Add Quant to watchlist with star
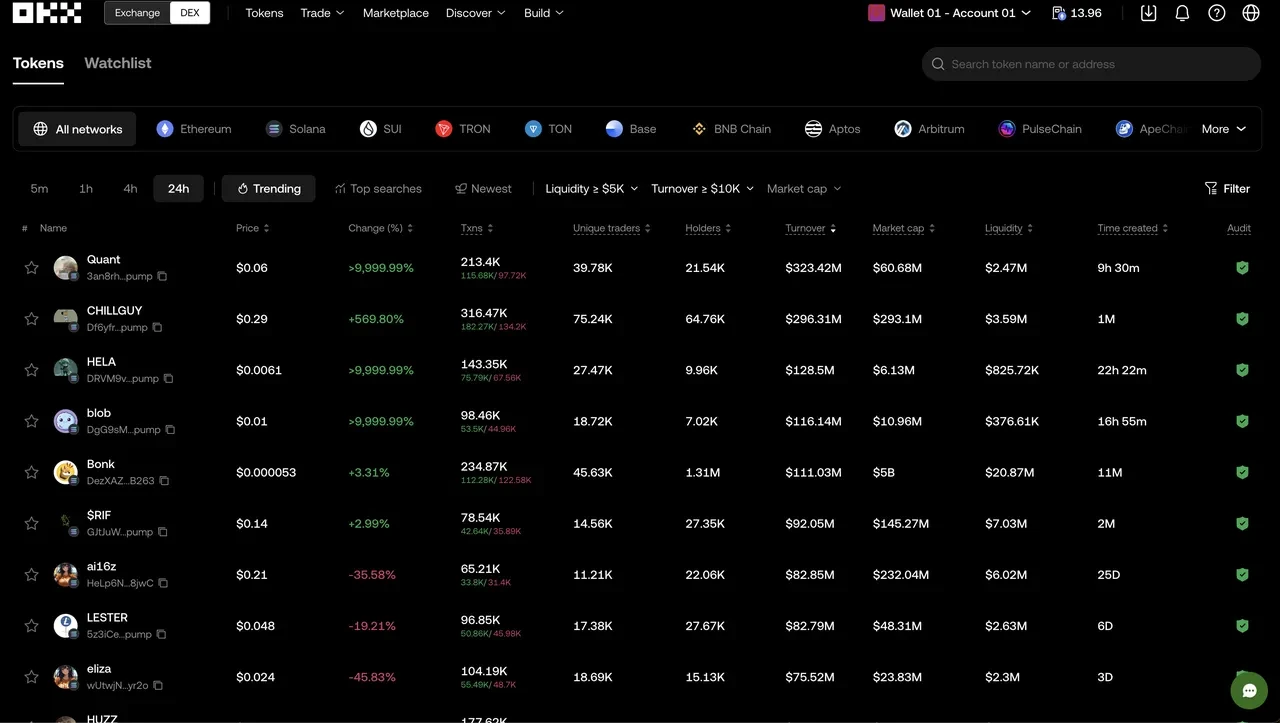 (31, 268)
